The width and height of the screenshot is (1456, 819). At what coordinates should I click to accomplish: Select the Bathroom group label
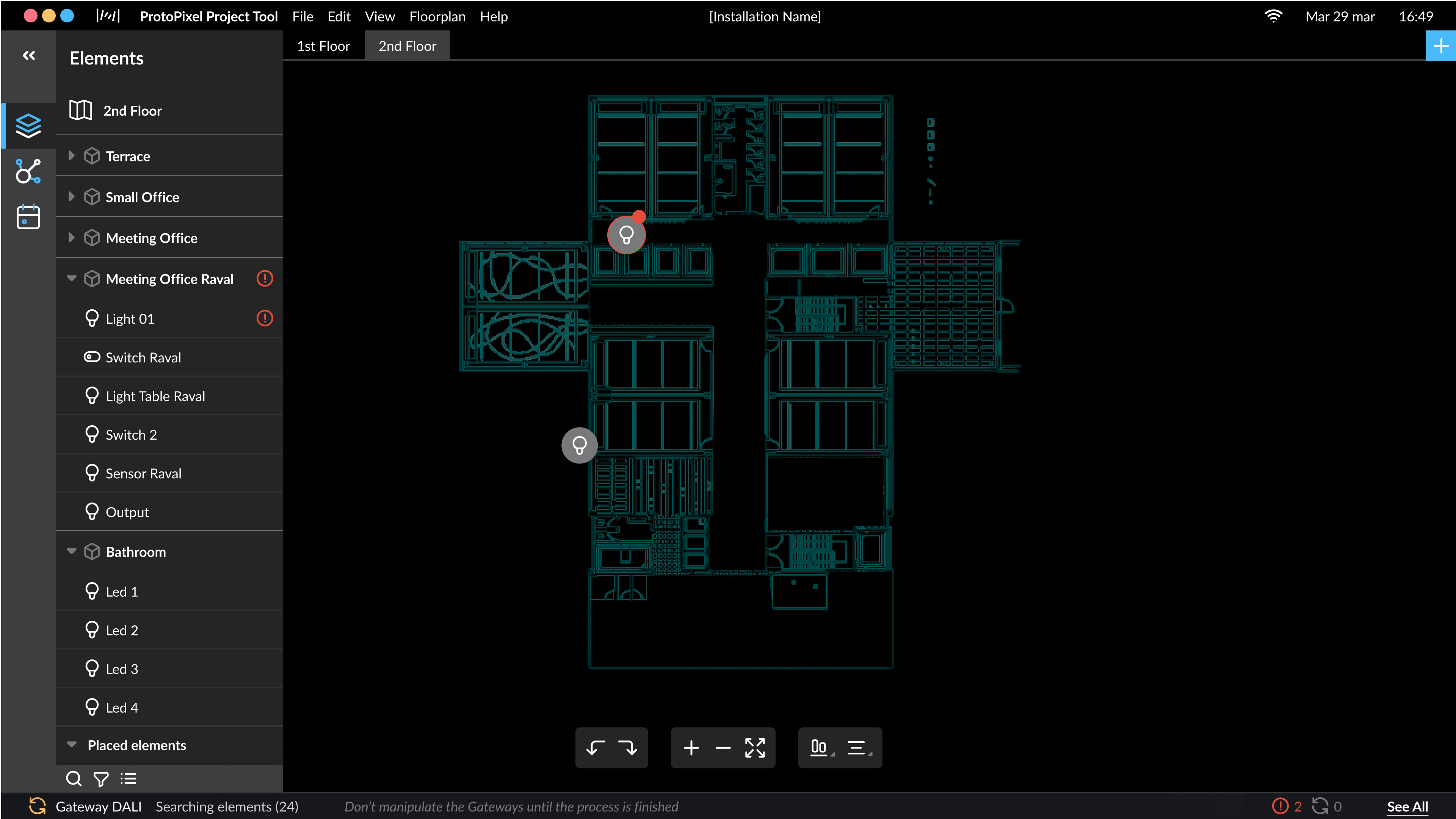(x=136, y=552)
